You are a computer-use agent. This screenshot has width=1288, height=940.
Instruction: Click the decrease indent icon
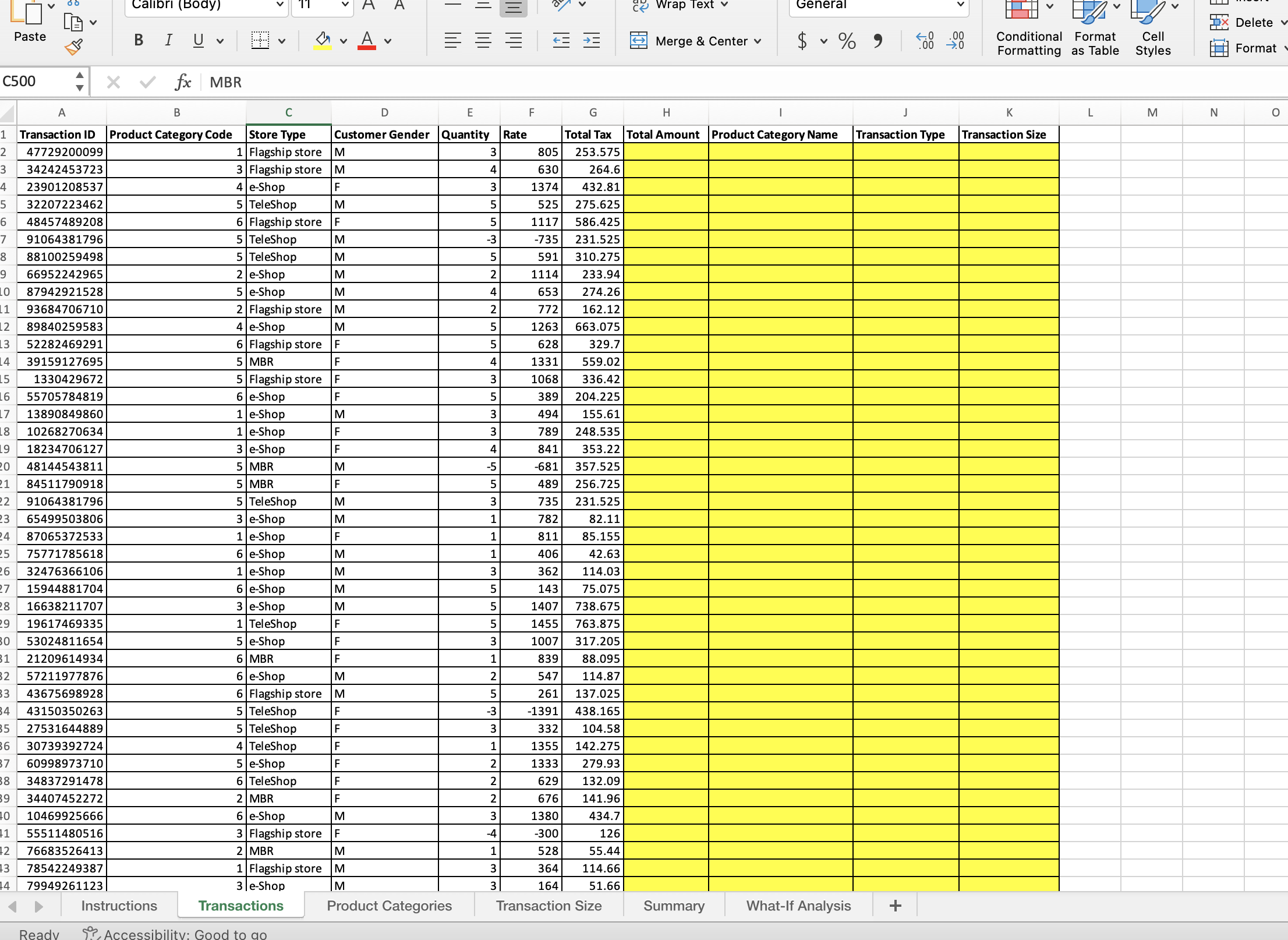coord(561,41)
